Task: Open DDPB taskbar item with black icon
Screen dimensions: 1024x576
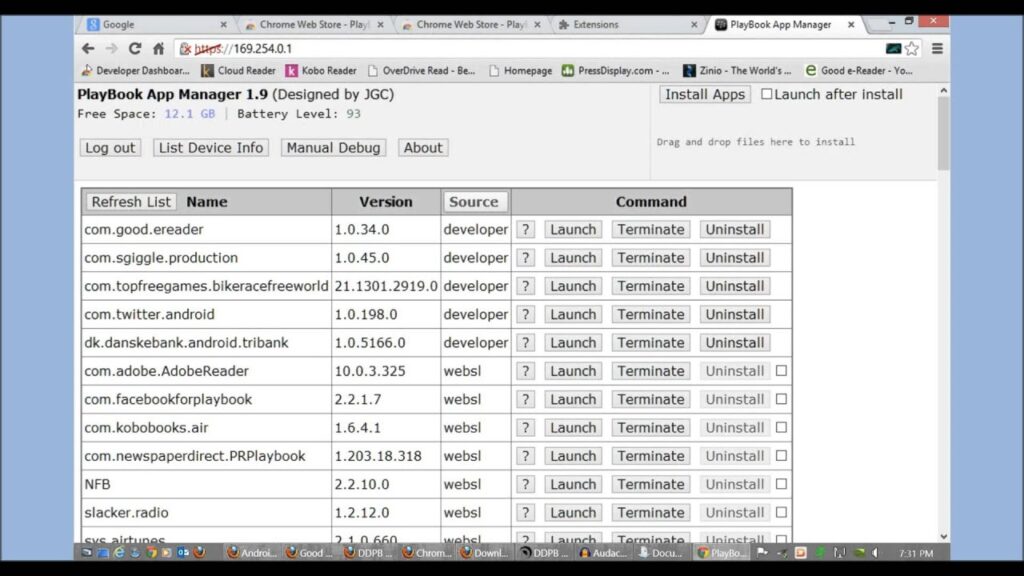Action: click(x=543, y=552)
